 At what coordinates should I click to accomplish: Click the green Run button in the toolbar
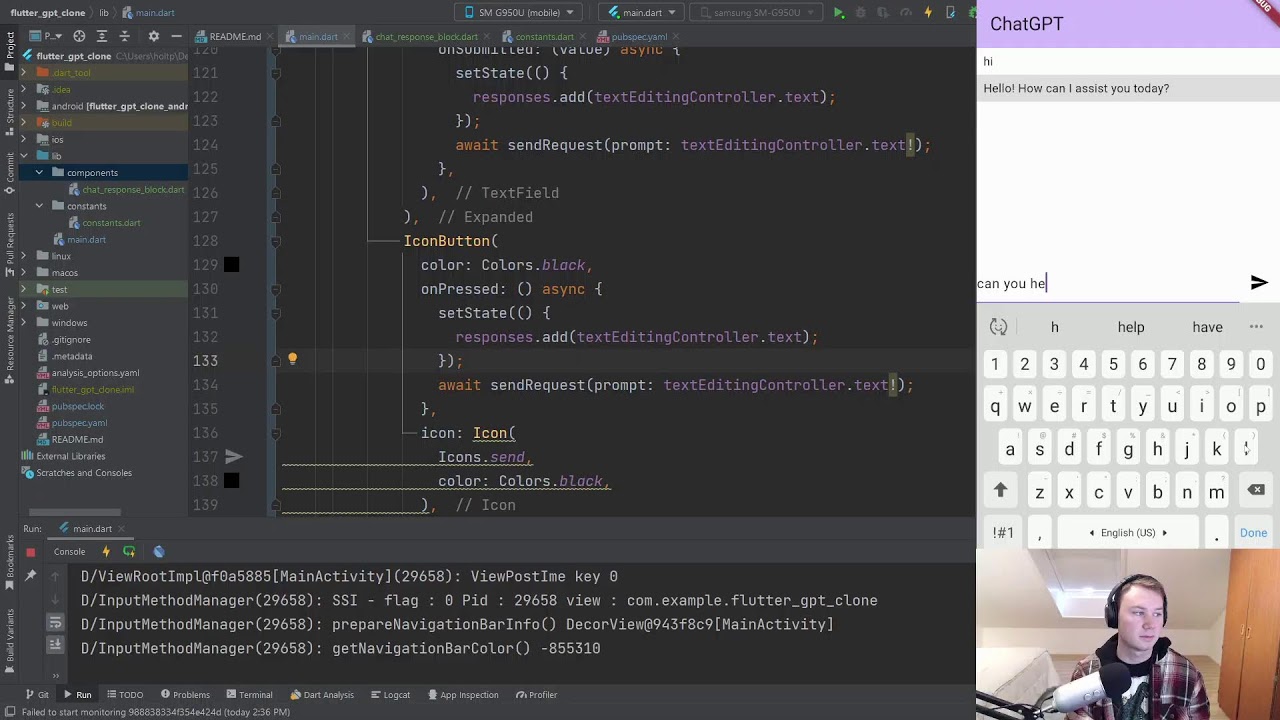click(839, 13)
